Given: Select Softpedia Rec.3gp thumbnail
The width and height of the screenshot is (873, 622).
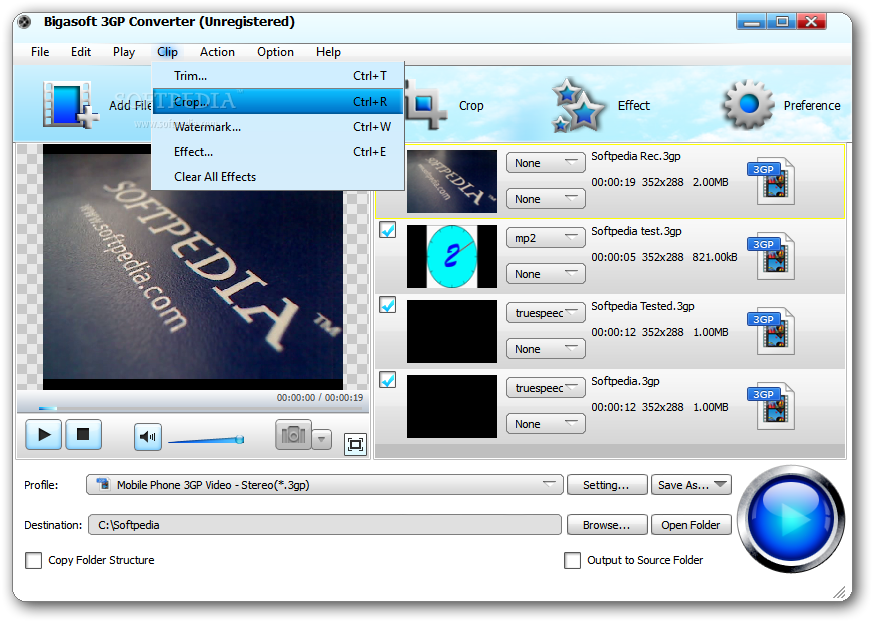Looking at the screenshot, I should click(452, 181).
